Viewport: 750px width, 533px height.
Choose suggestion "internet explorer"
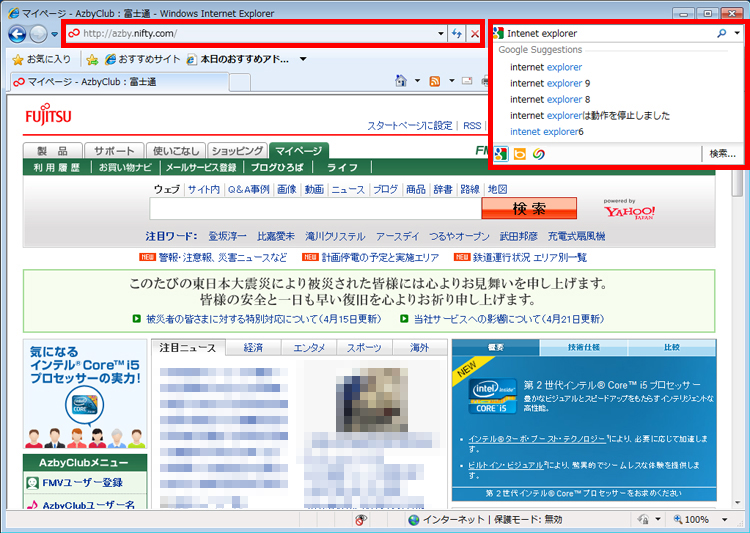546,67
